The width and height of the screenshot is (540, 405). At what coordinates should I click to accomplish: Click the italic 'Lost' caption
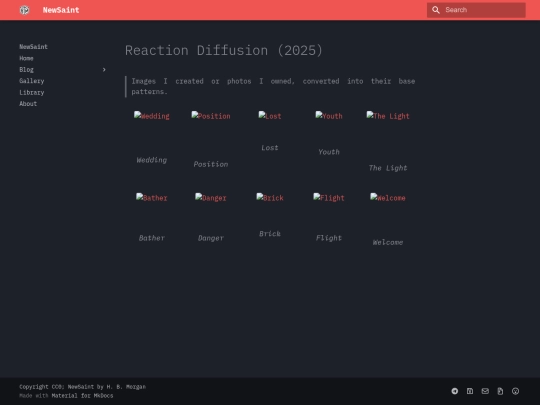coord(270,148)
